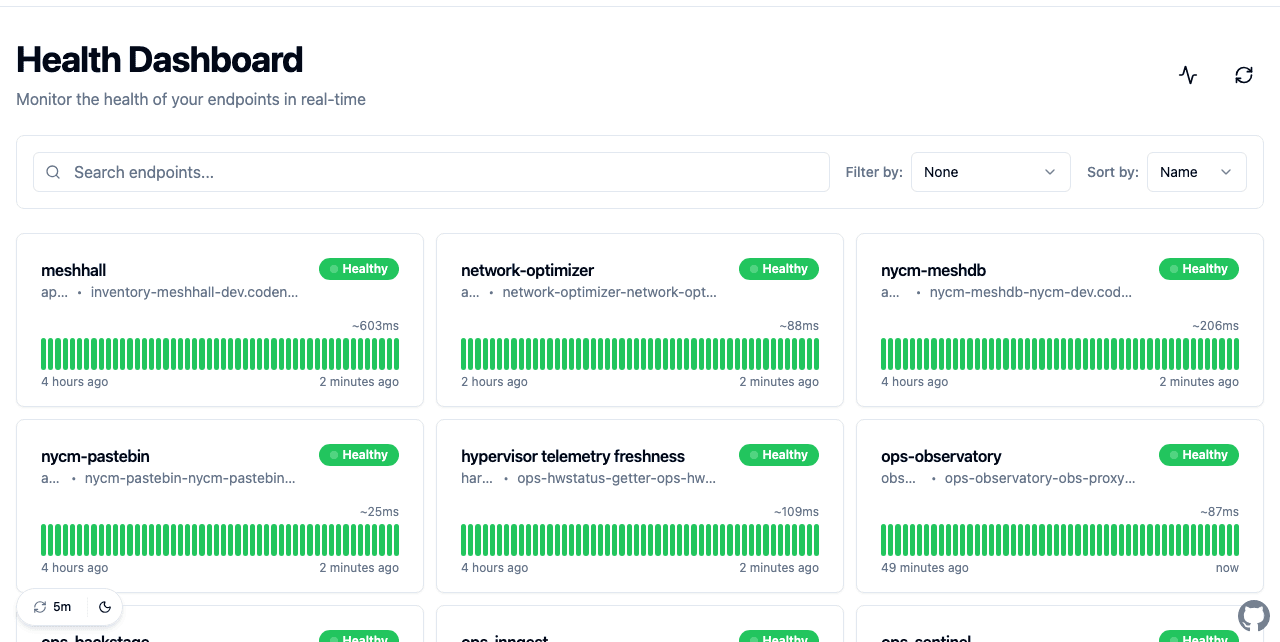This screenshot has height=642, width=1280.
Task: Click the ops-observatory green uptime bar chart
Action: (1060, 540)
